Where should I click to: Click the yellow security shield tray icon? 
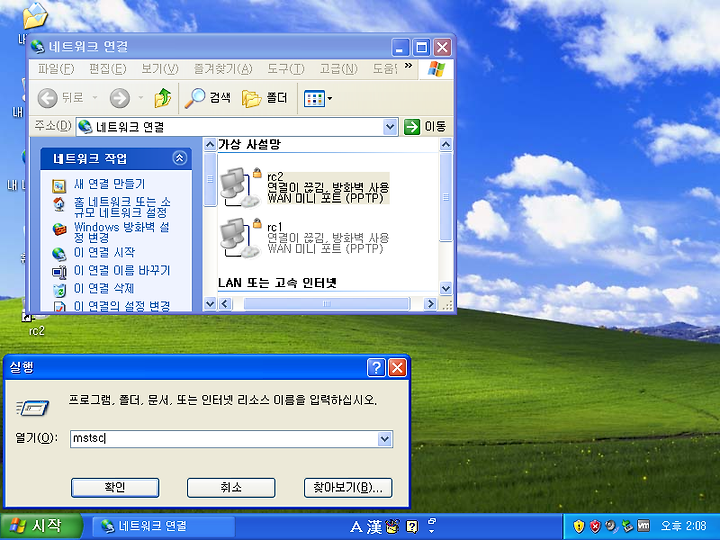tap(579, 526)
